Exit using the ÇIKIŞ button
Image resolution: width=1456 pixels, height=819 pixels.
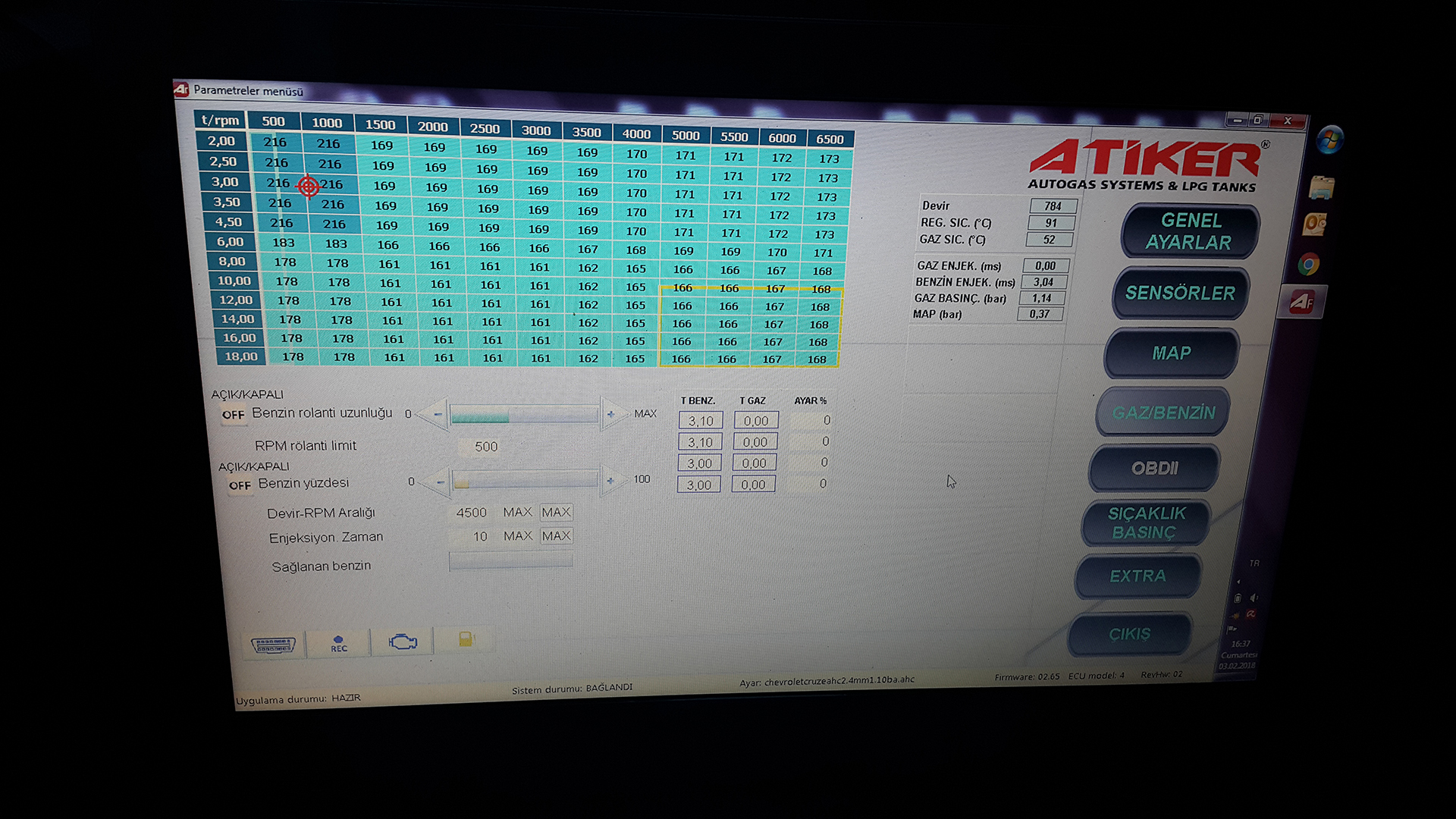click(1130, 634)
